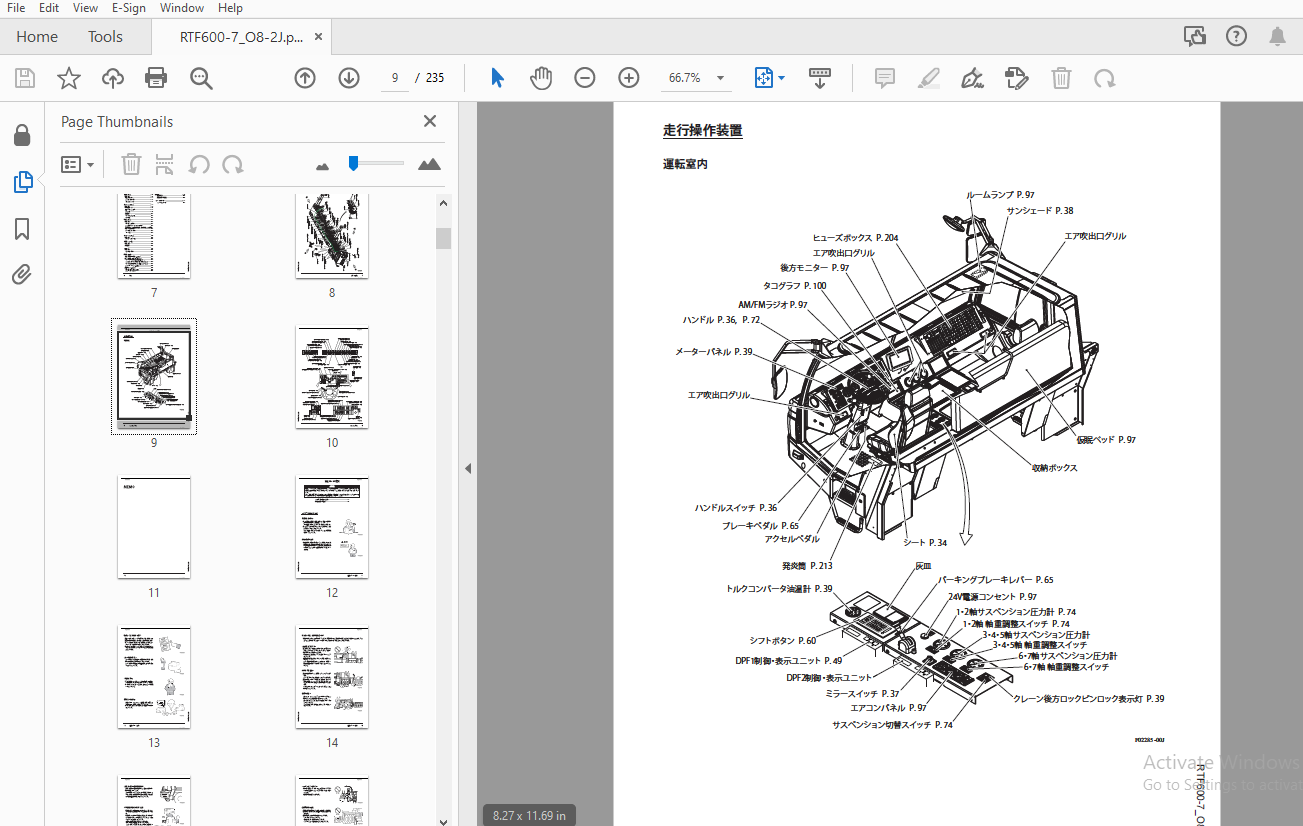This screenshot has width=1303, height=826.
Task: Click the thumbnails panel scrollbar up arrow
Action: pos(444,203)
